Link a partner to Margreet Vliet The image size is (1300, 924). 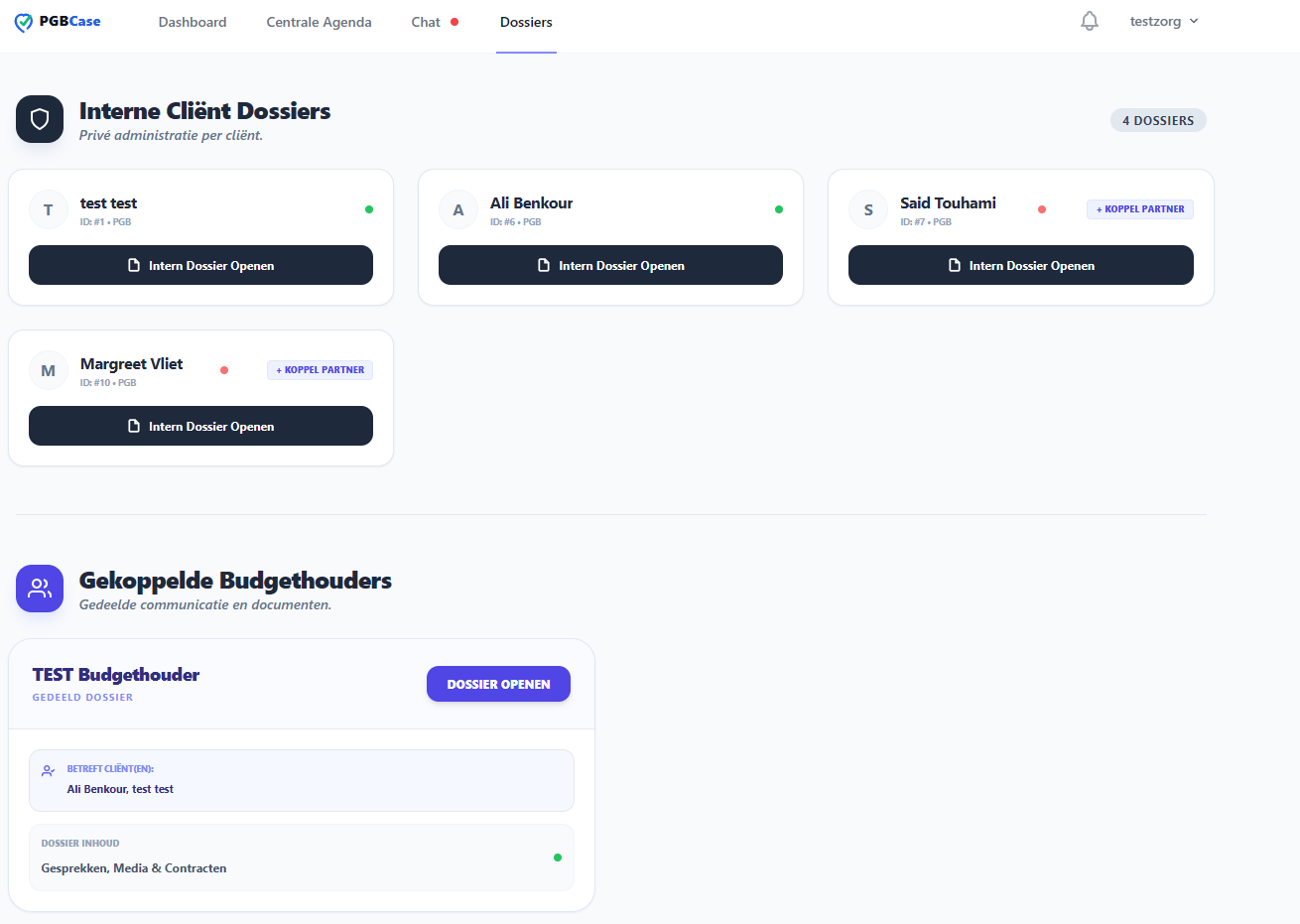pos(320,370)
